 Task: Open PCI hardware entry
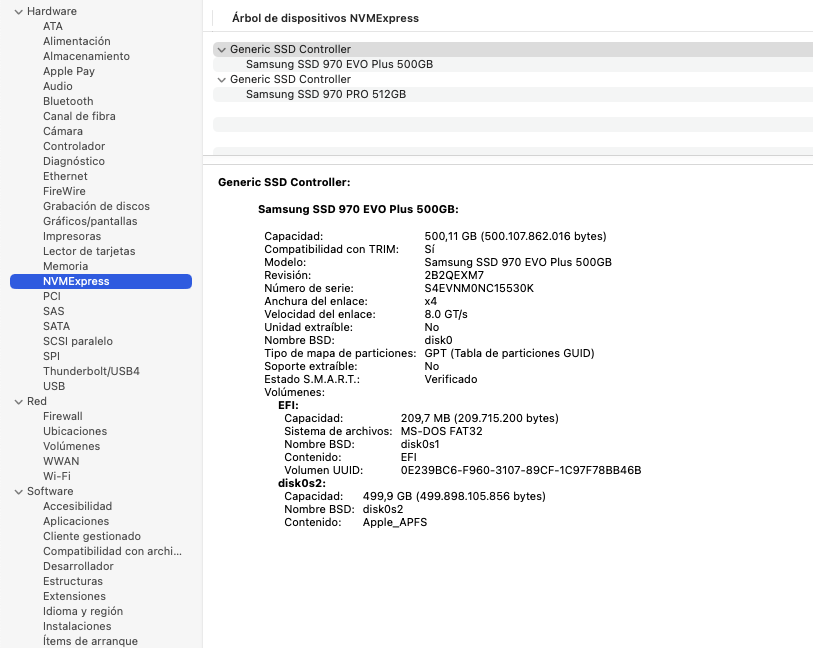[52, 297]
